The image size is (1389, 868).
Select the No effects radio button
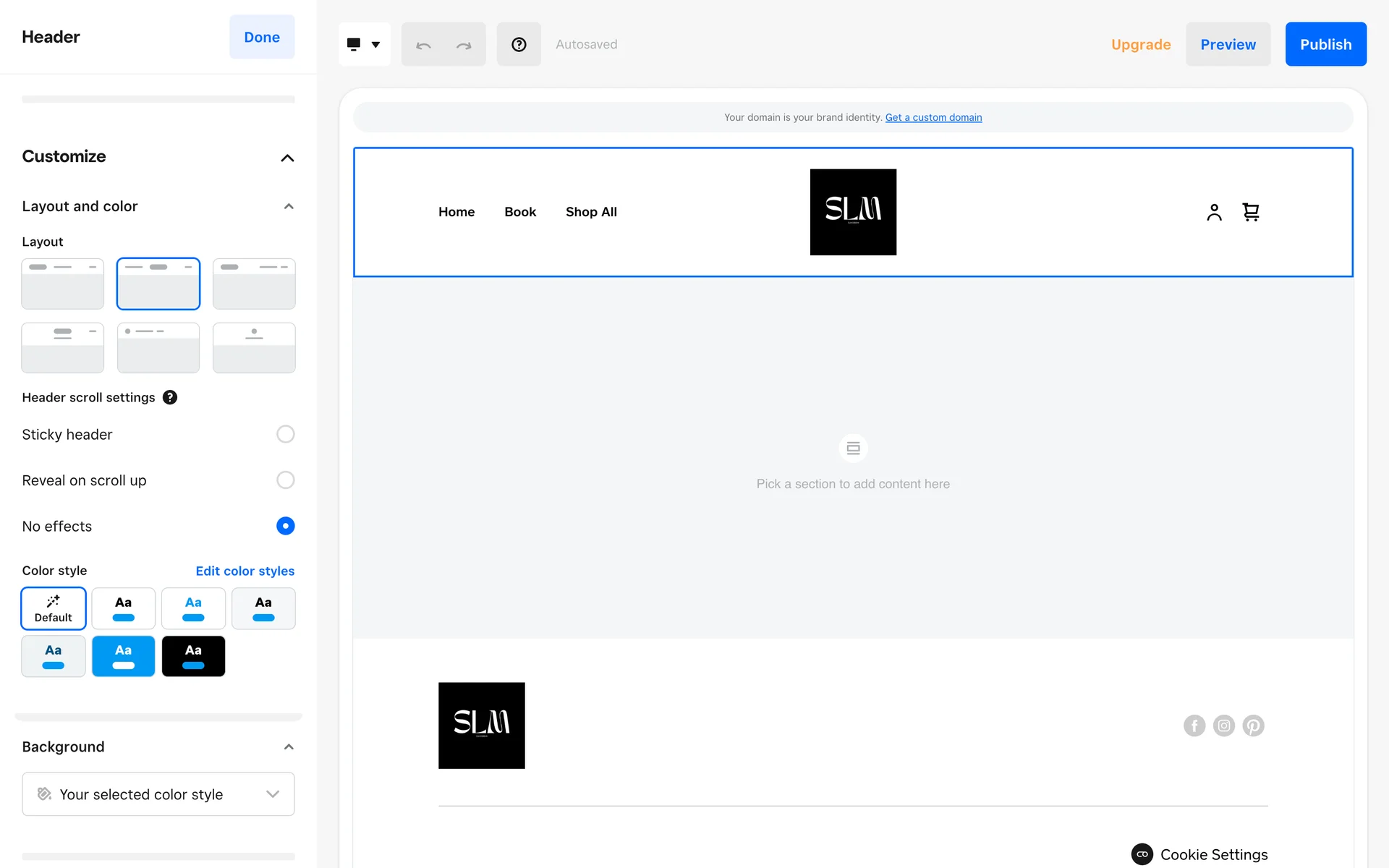click(x=285, y=526)
